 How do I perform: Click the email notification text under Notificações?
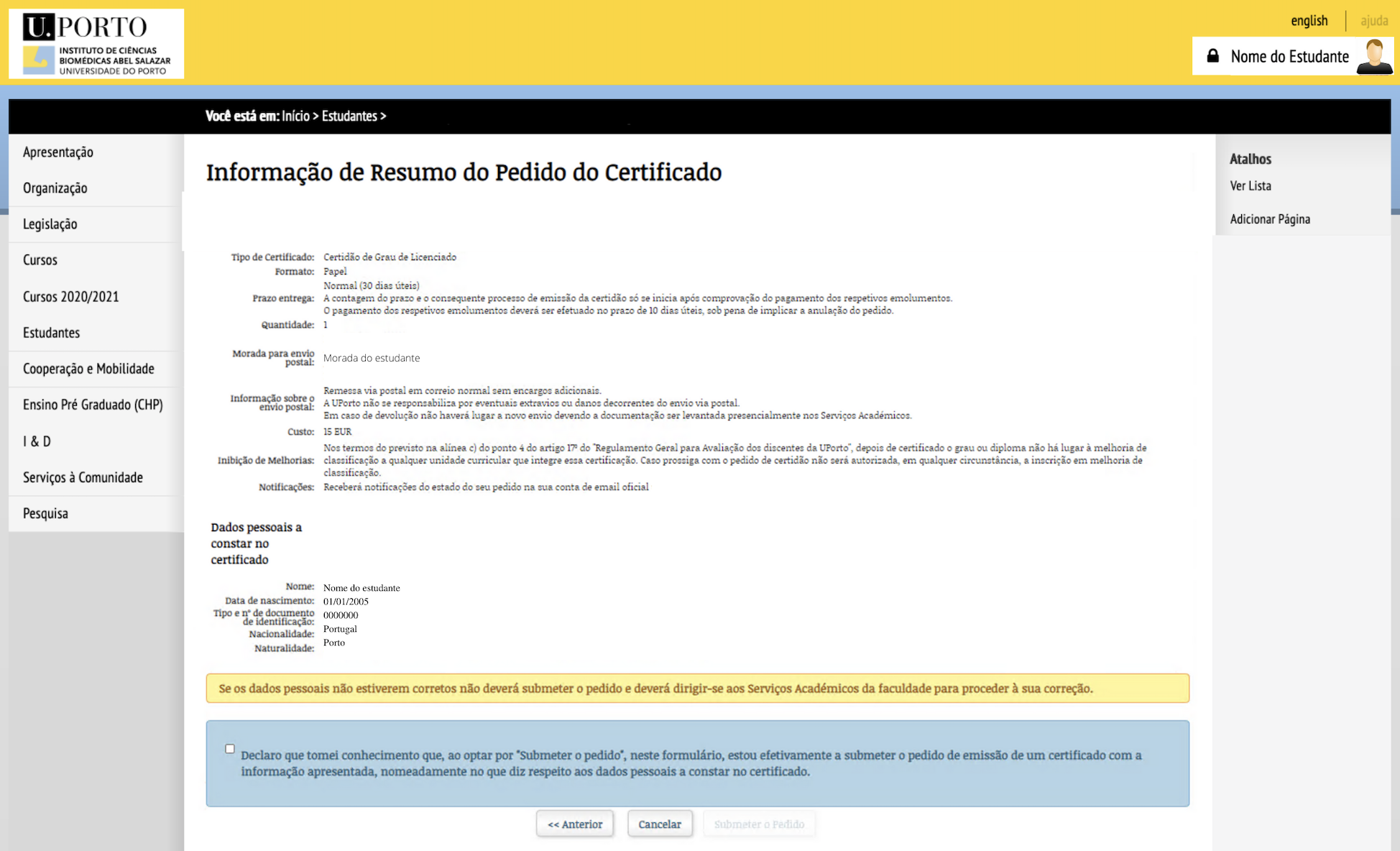(486, 487)
